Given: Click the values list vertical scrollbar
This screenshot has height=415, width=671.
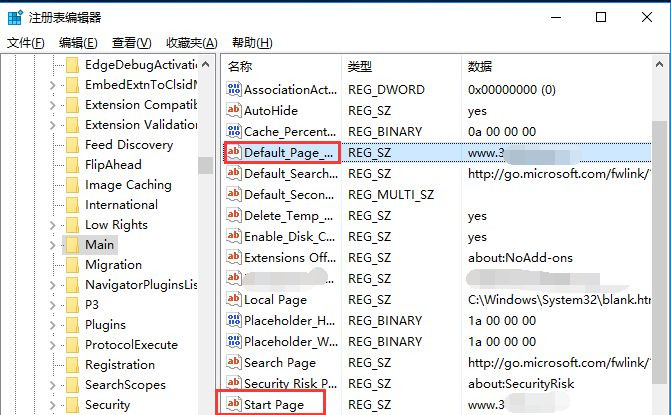Looking at the screenshot, I should coord(659,250).
